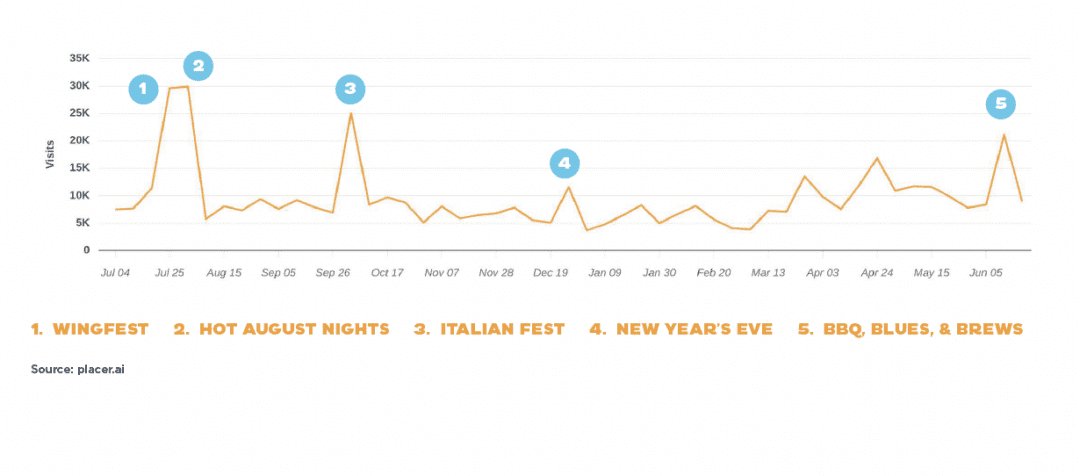
Task: Click the BBQ, Blues, & Brews legend label
Action: click(x=909, y=329)
